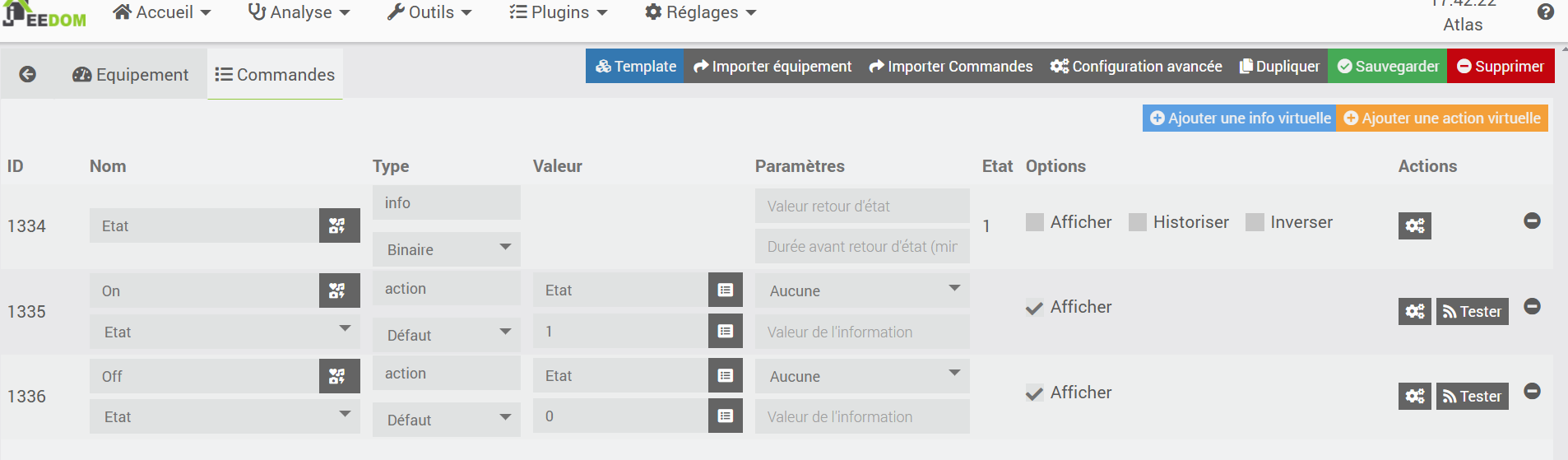Open the Plugins menu
The height and width of the screenshot is (460, 1568).
coord(558,12)
